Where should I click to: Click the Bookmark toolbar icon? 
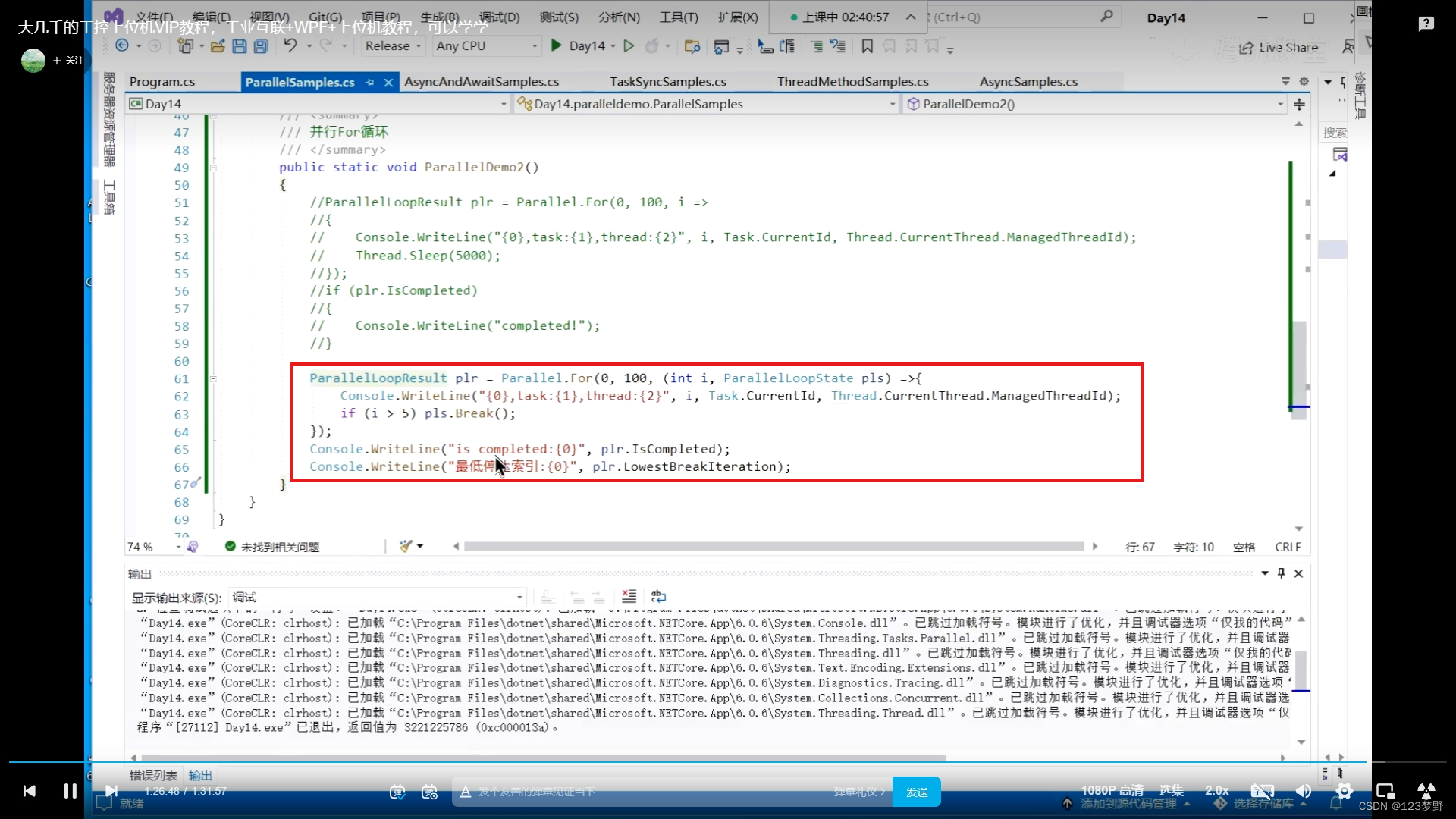coord(867,46)
